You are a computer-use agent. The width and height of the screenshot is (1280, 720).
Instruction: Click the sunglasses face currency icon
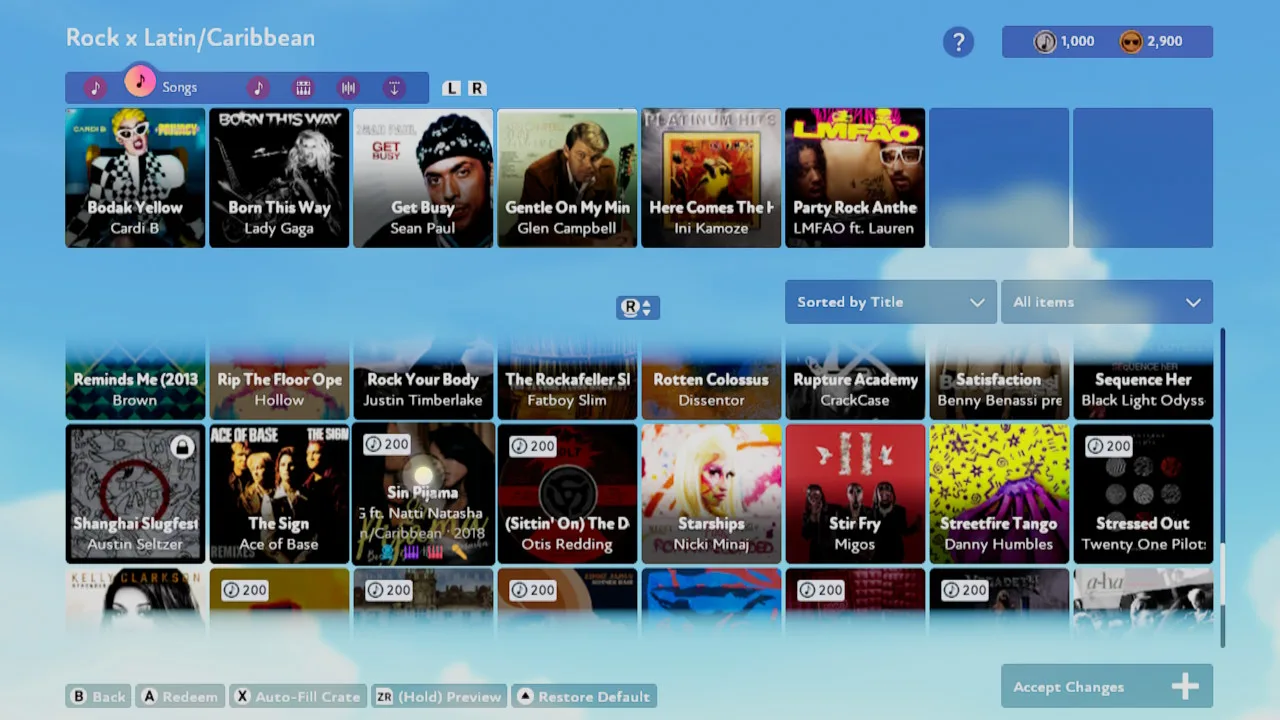click(1131, 42)
